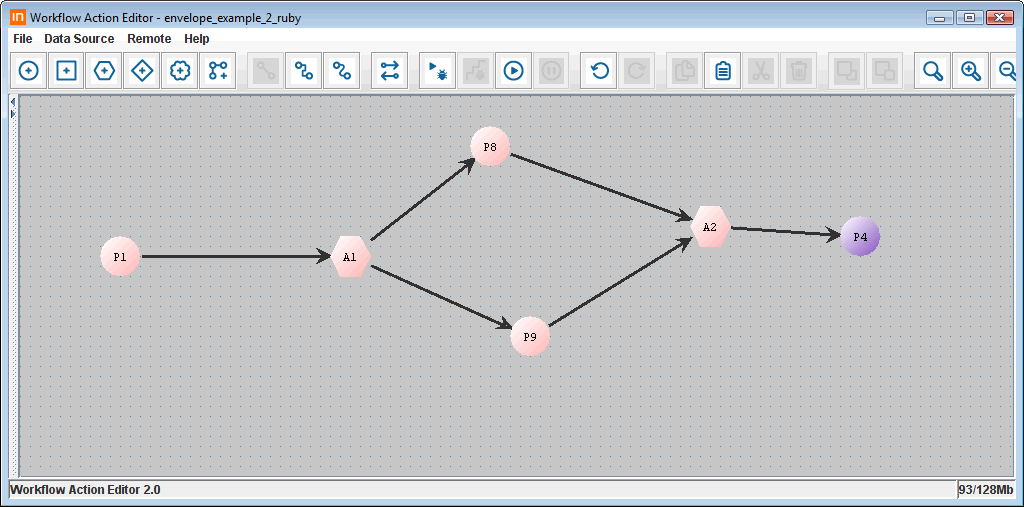
Task: Select the angled connector tool
Action: click(304, 71)
